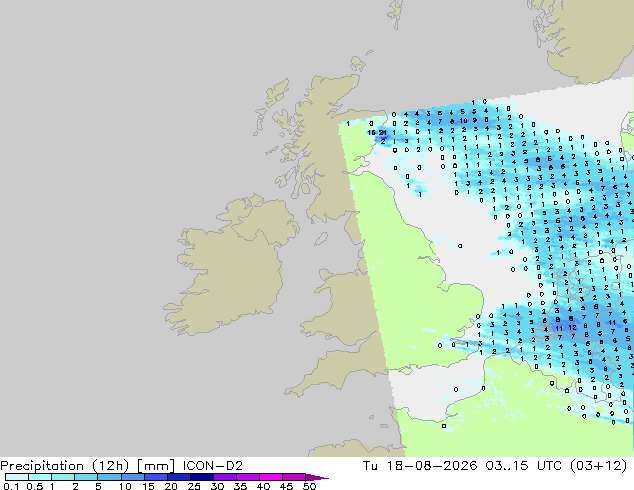Click the 1–2 mm legend color swatch
This screenshot has height=490, width=634.
[63, 477]
